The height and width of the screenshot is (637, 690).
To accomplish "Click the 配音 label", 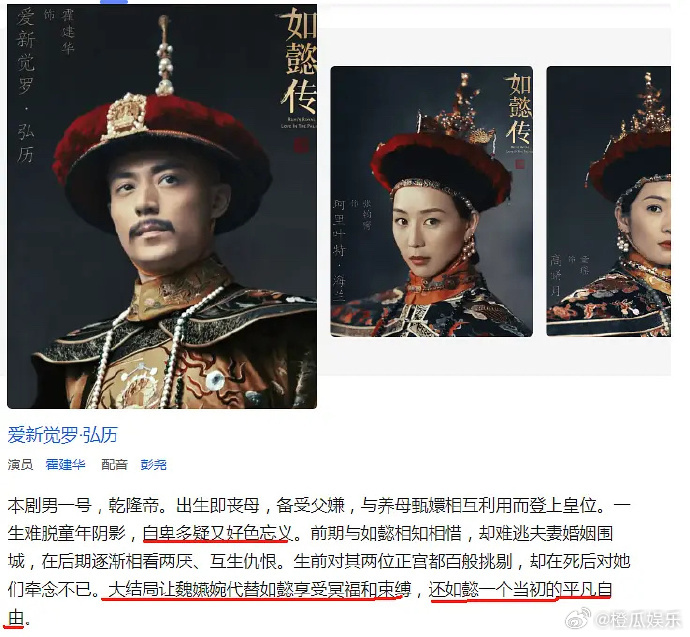I will tap(114, 465).
